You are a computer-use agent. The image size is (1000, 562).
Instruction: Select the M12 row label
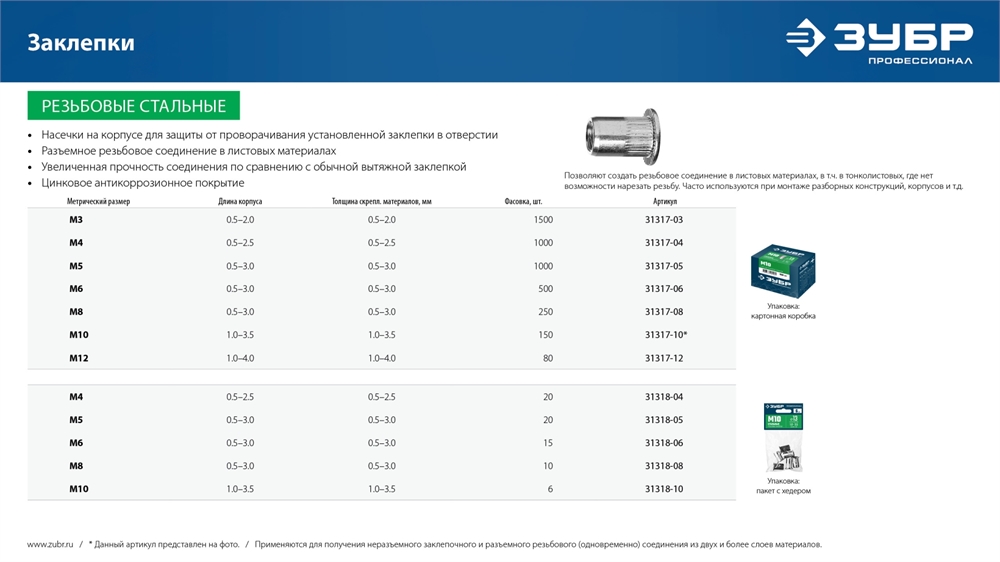pyautogui.click(x=79, y=357)
